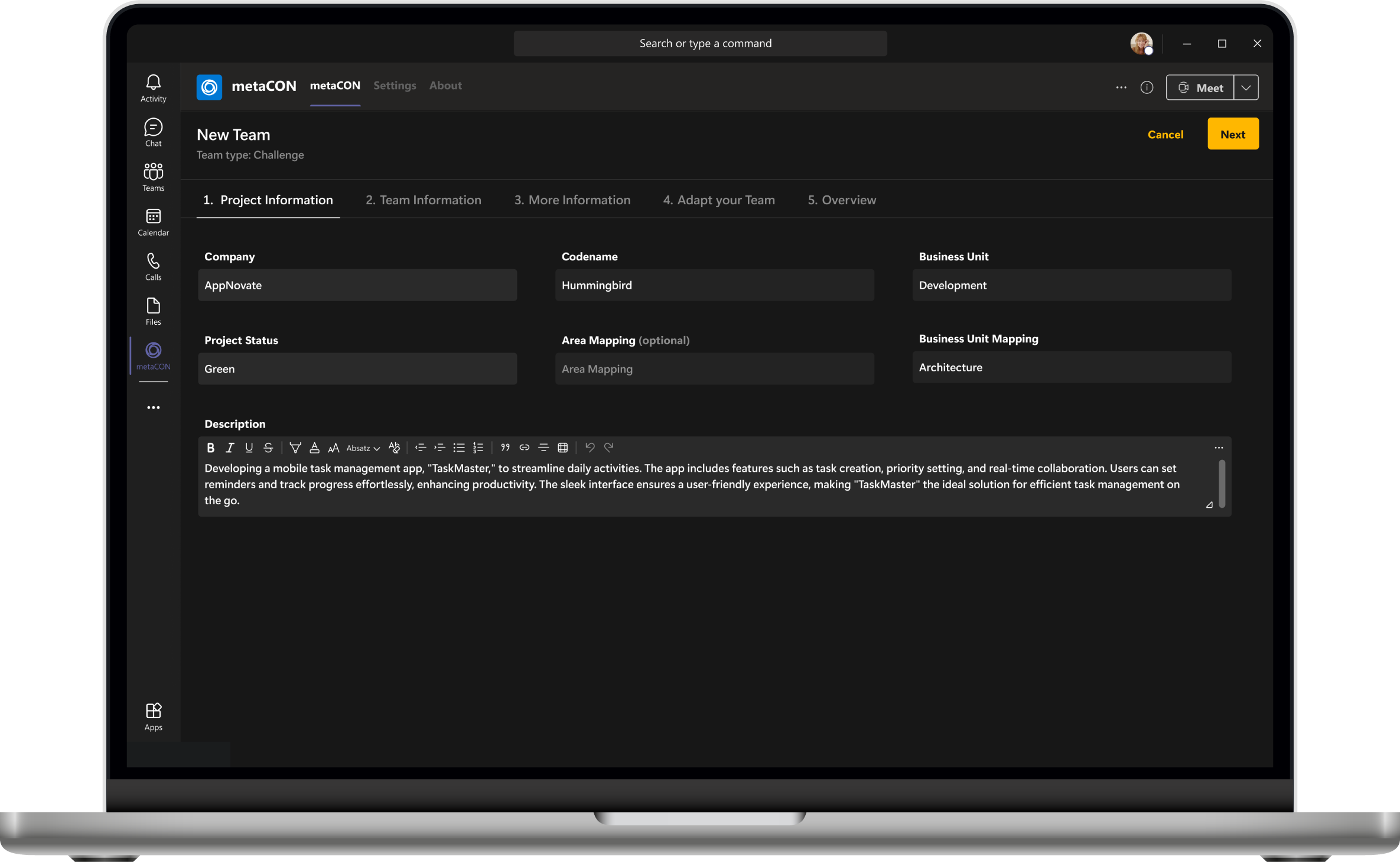Open the Activity feed in the sidebar
The width and height of the screenshot is (1400, 862).
click(153, 89)
